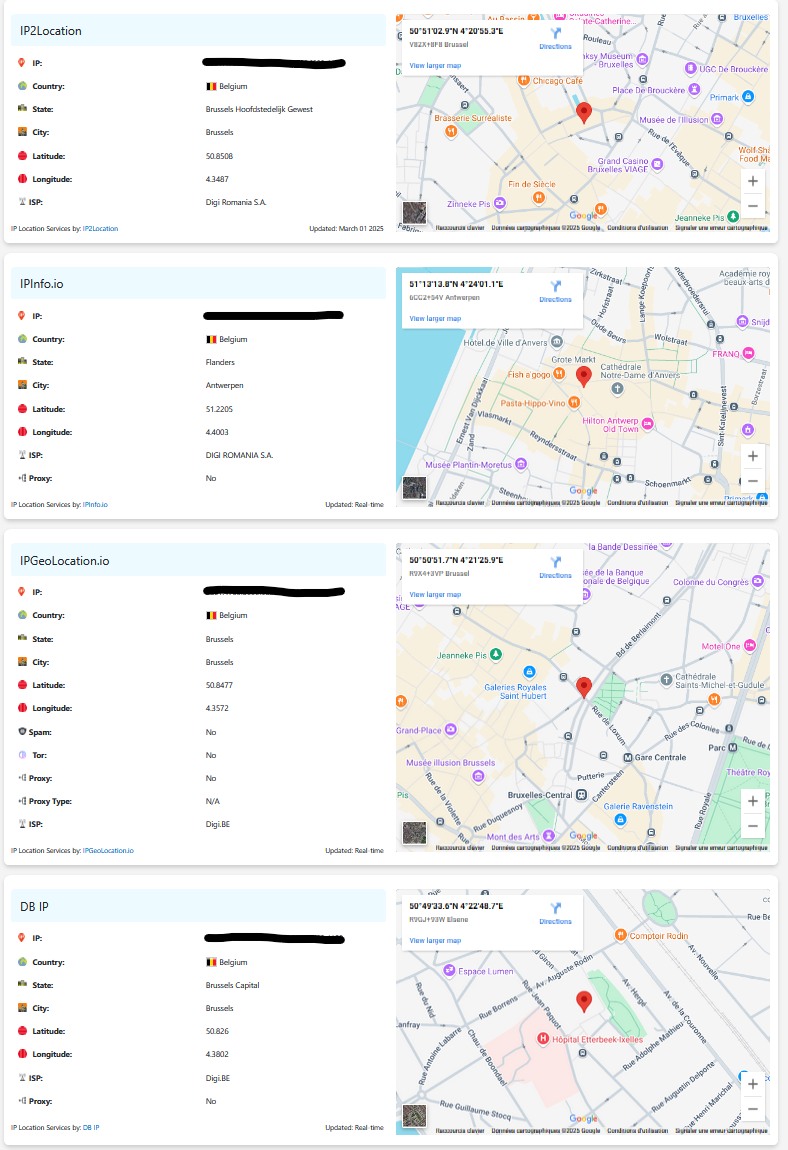Click Galerie Ravenstein shopping marker

coord(620,819)
